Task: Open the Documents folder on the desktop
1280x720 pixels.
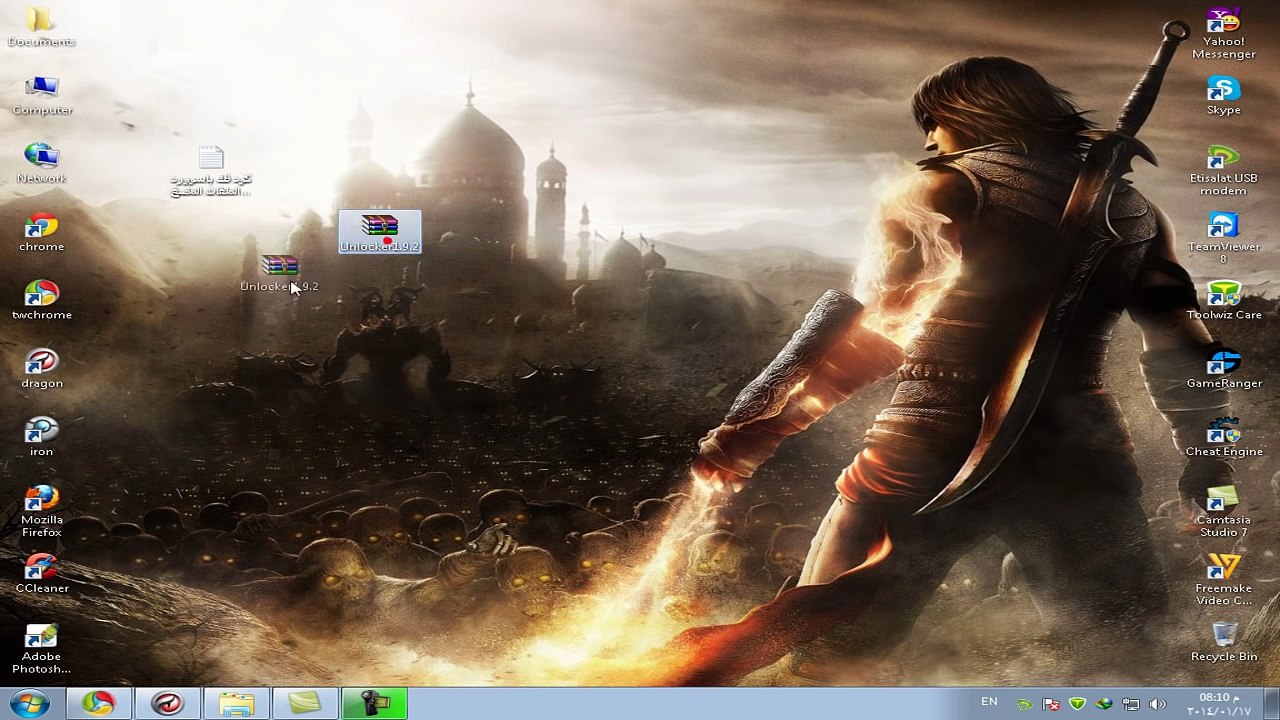Action: (41, 27)
